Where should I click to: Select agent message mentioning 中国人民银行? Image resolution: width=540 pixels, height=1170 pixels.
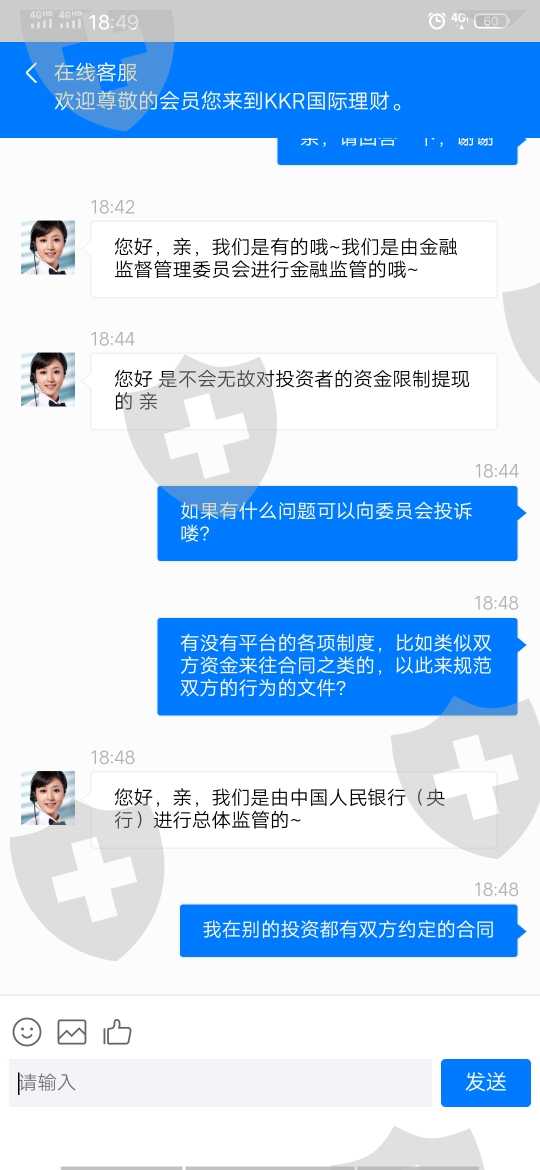tap(294, 809)
